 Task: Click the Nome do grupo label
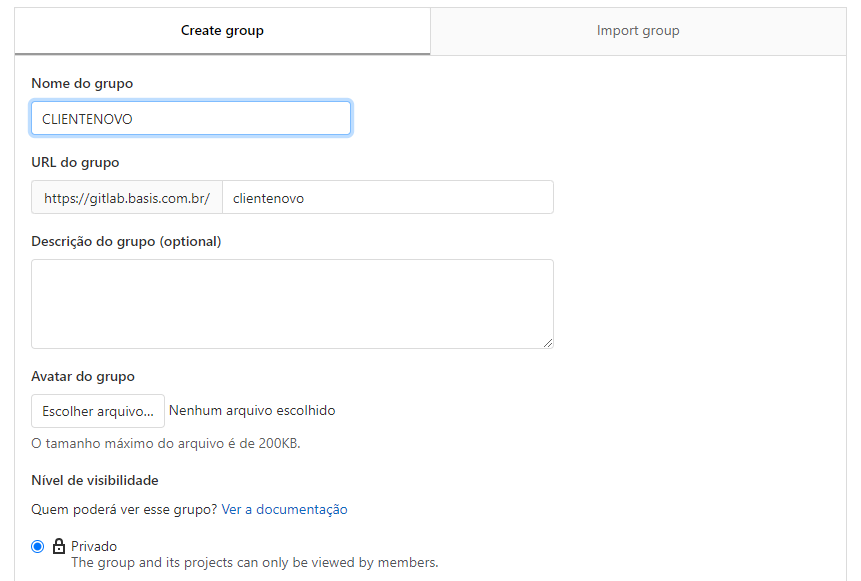82,83
